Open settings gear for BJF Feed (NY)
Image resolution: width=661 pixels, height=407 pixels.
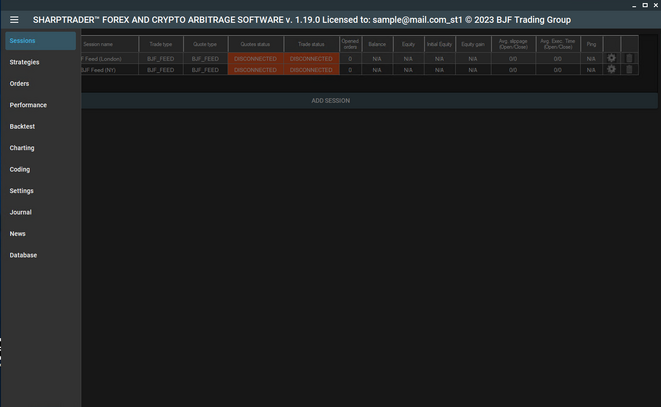click(611, 69)
